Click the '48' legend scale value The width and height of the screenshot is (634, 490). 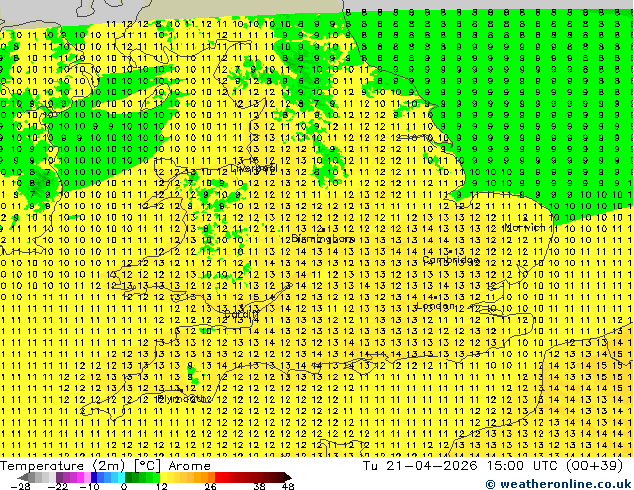pos(288,486)
